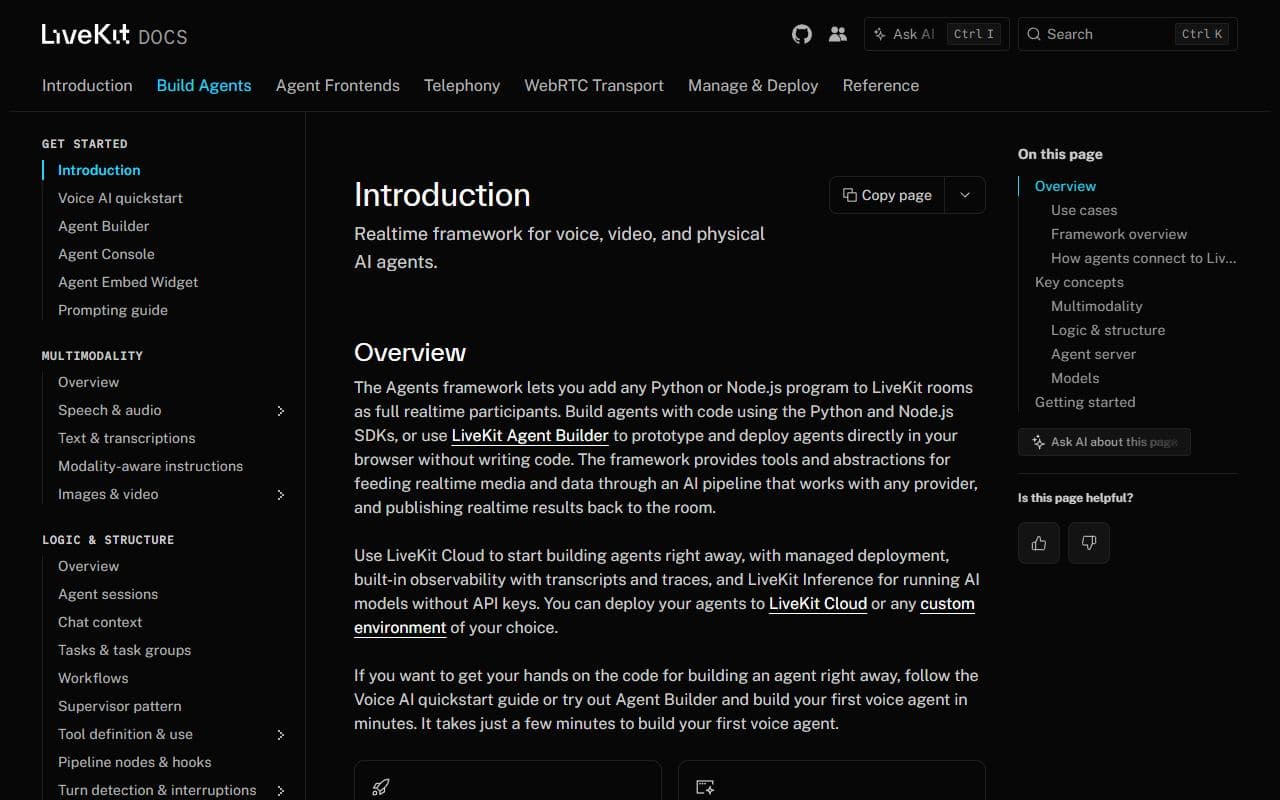Image resolution: width=1280 pixels, height=800 pixels.
Task: Open Chat context sidebar item
Action: (100, 622)
